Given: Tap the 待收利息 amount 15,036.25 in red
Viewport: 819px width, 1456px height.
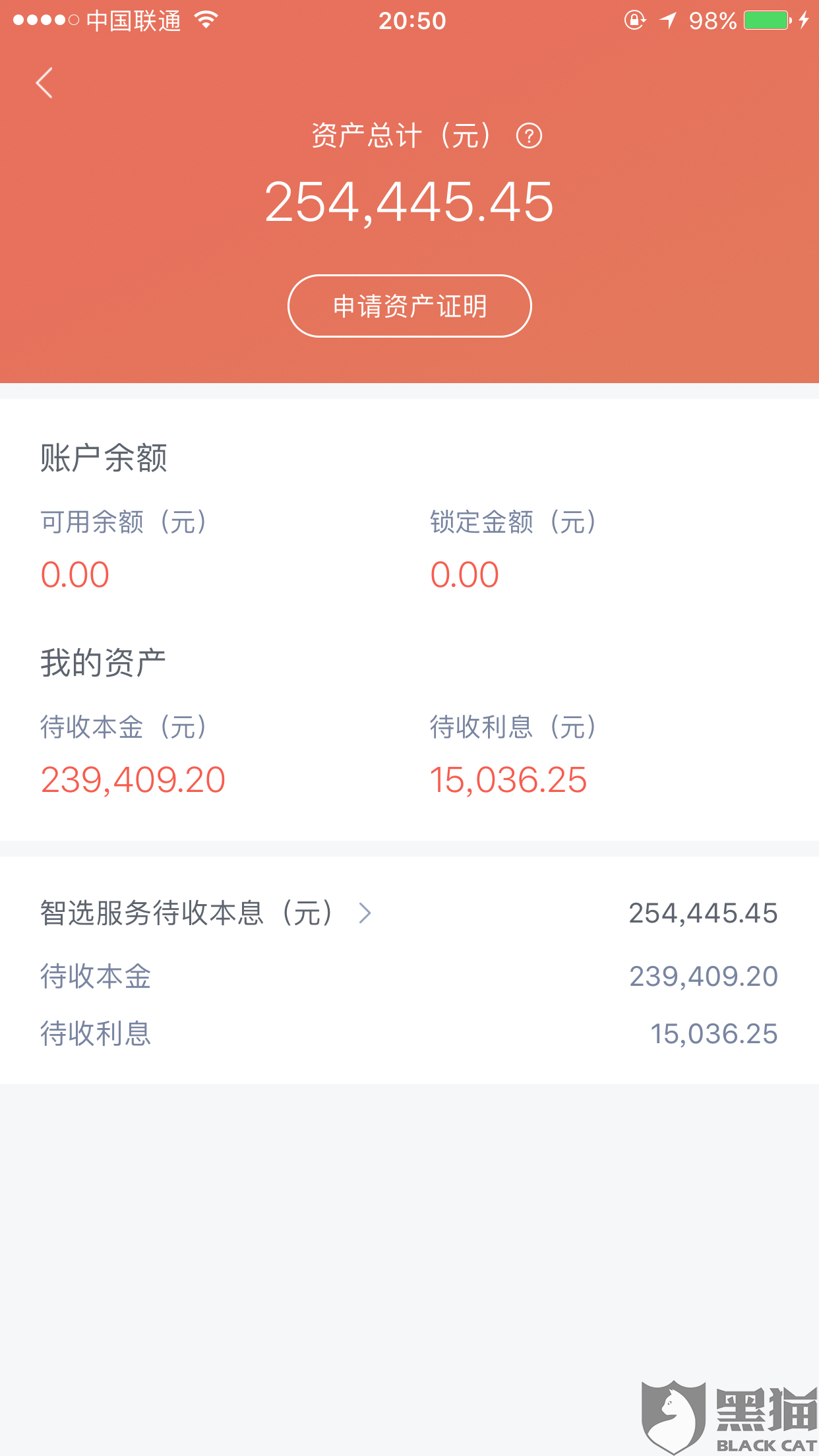Looking at the screenshot, I should tap(508, 780).
